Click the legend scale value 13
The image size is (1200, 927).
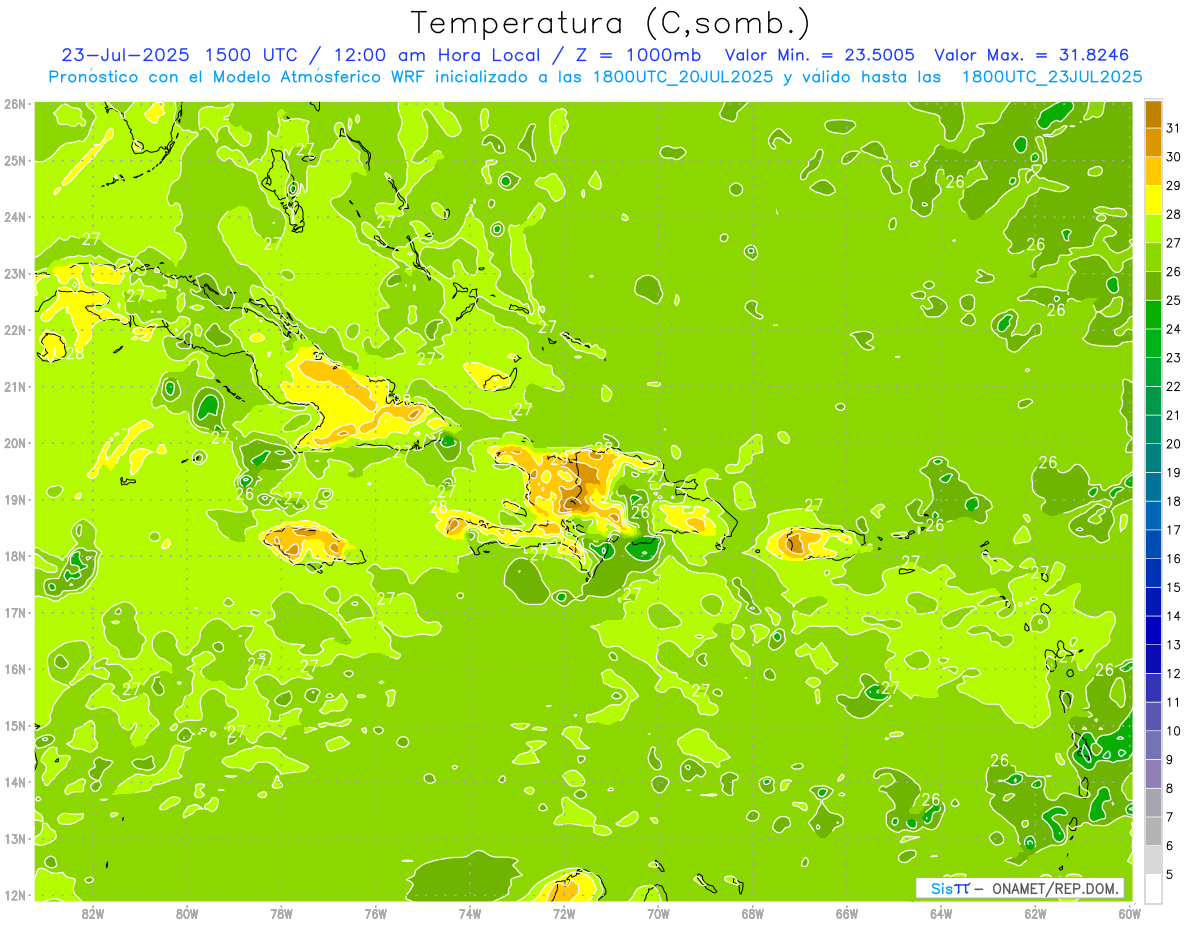pyautogui.click(x=1173, y=645)
